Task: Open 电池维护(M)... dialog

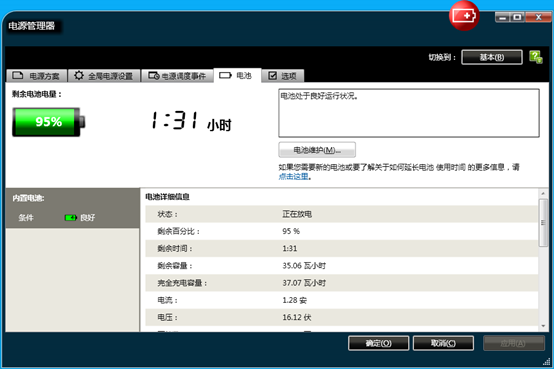Action: [317, 150]
